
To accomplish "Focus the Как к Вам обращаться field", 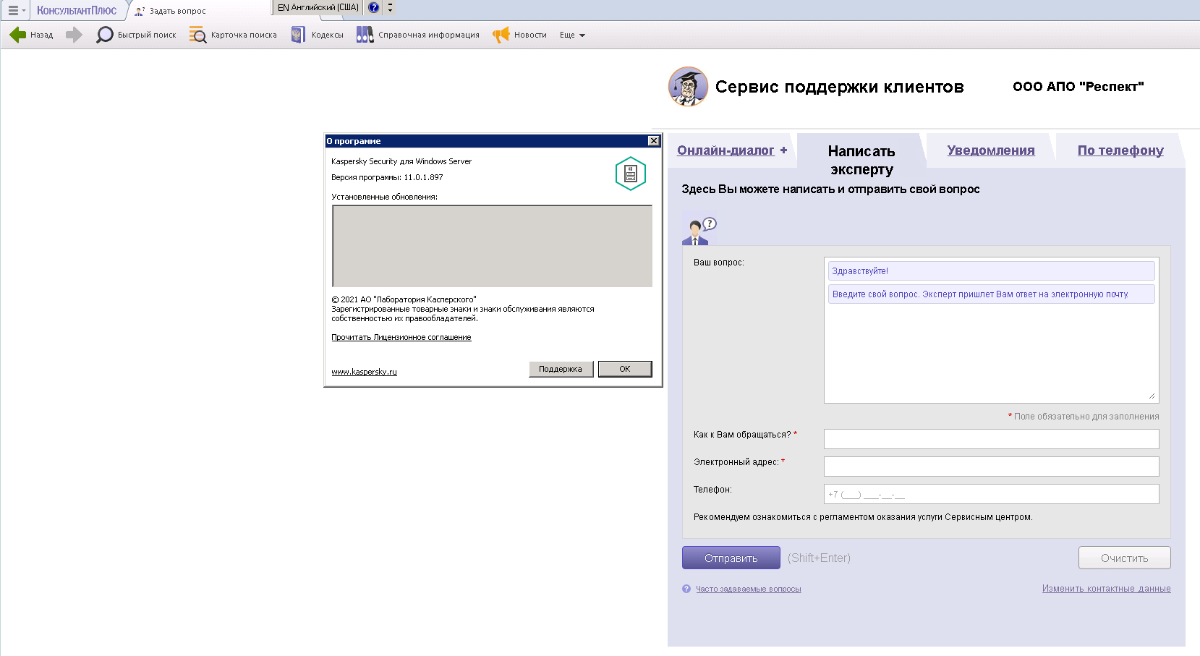I will [991, 439].
